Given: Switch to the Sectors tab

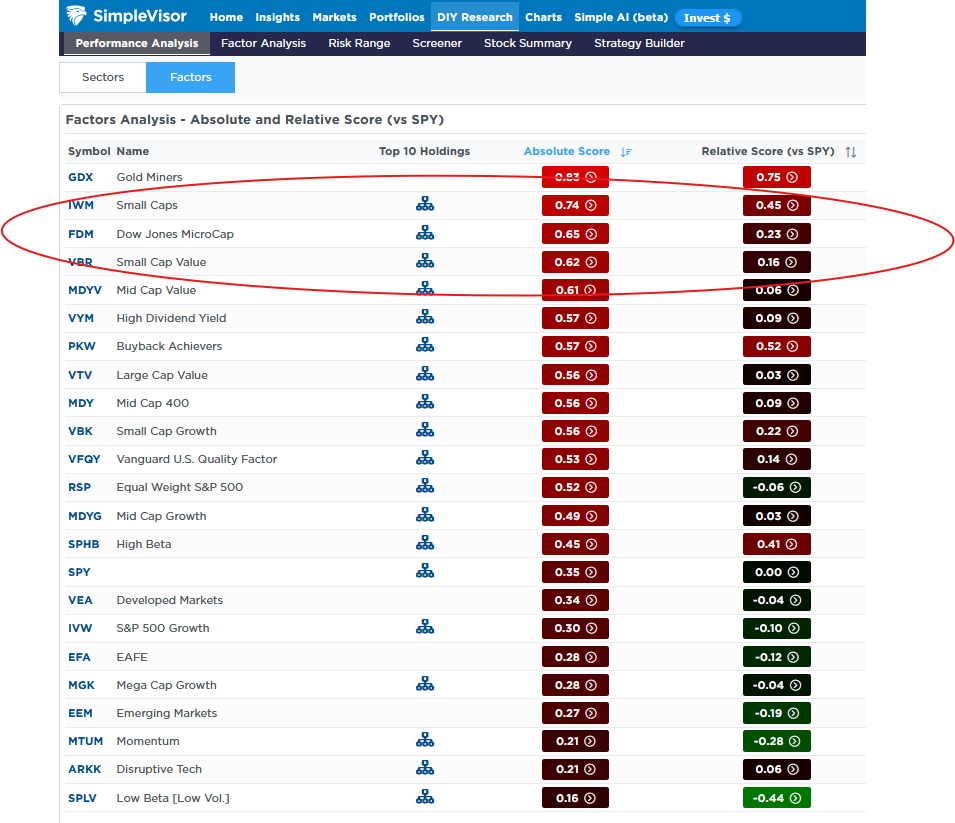Looking at the screenshot, I should pyautogui.click(x=103, y=77).
